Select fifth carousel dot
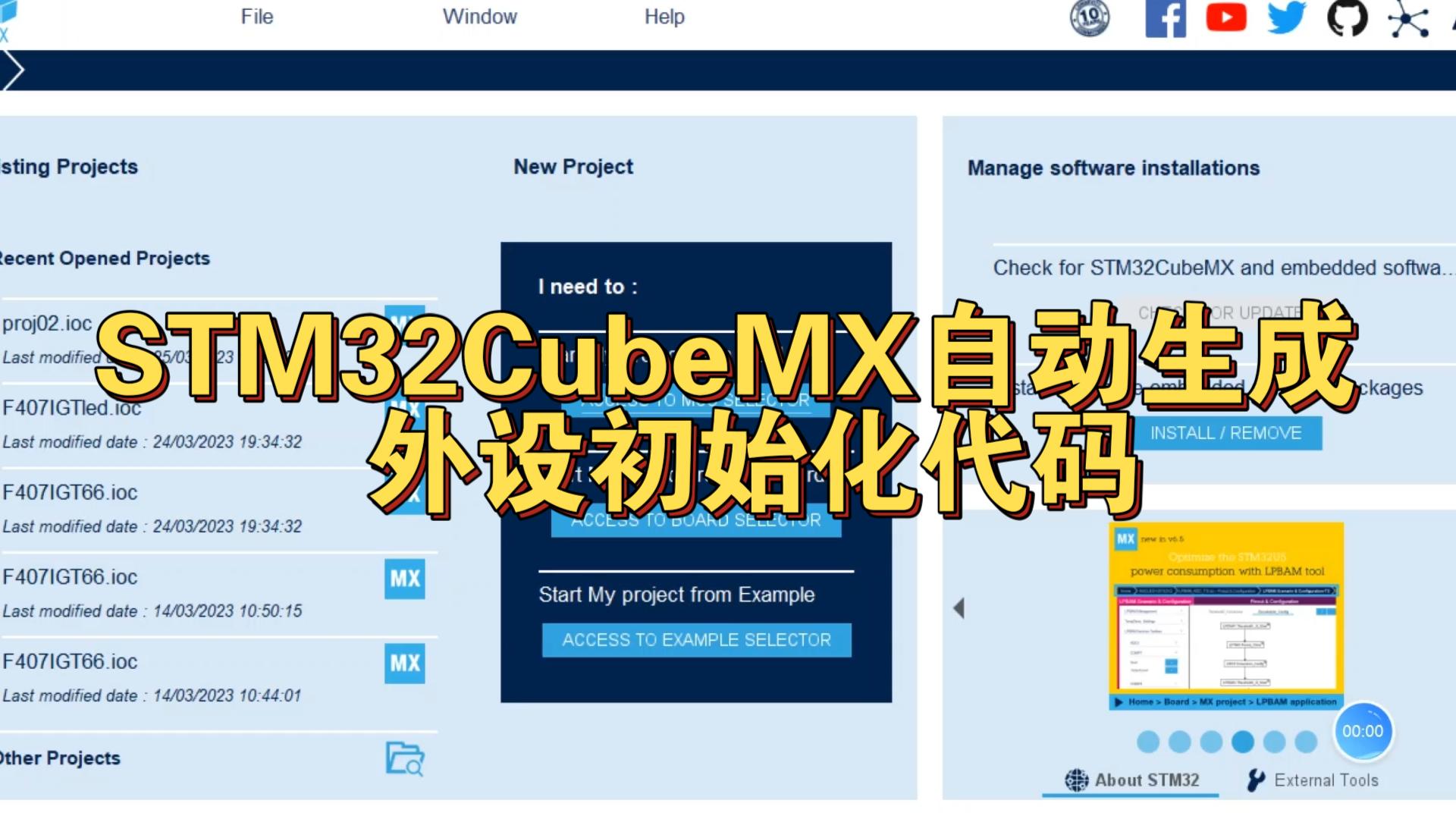 pyautogui.click(x=1275, y=742)
